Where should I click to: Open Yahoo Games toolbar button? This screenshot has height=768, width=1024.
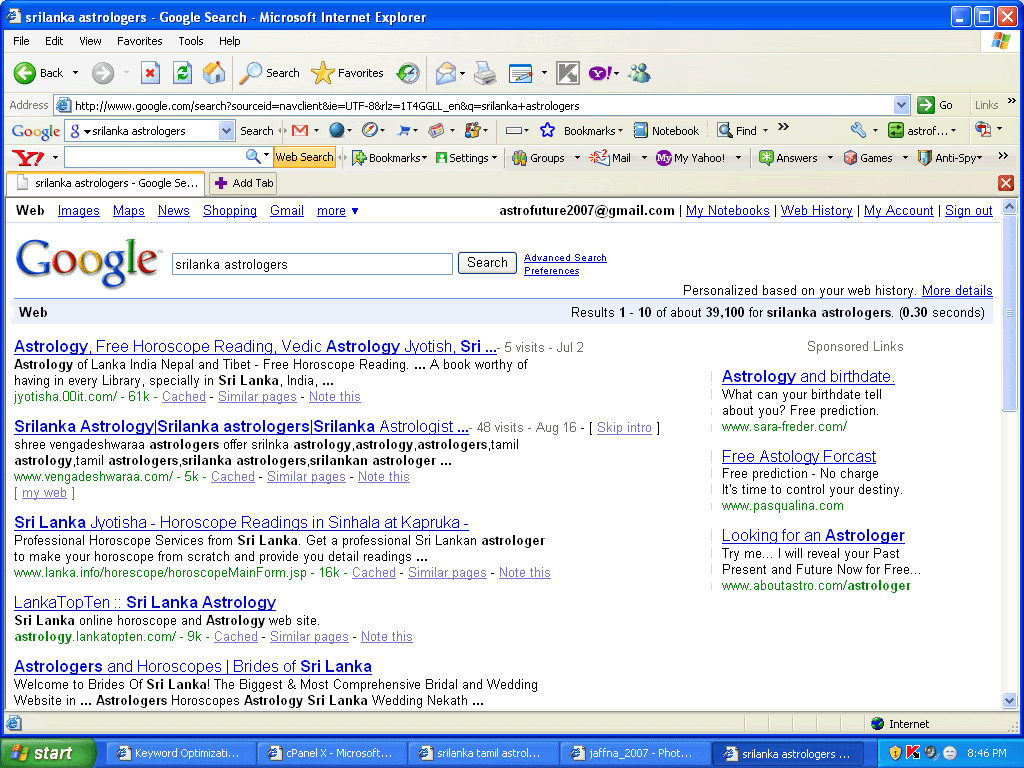(x=868, y=157)
